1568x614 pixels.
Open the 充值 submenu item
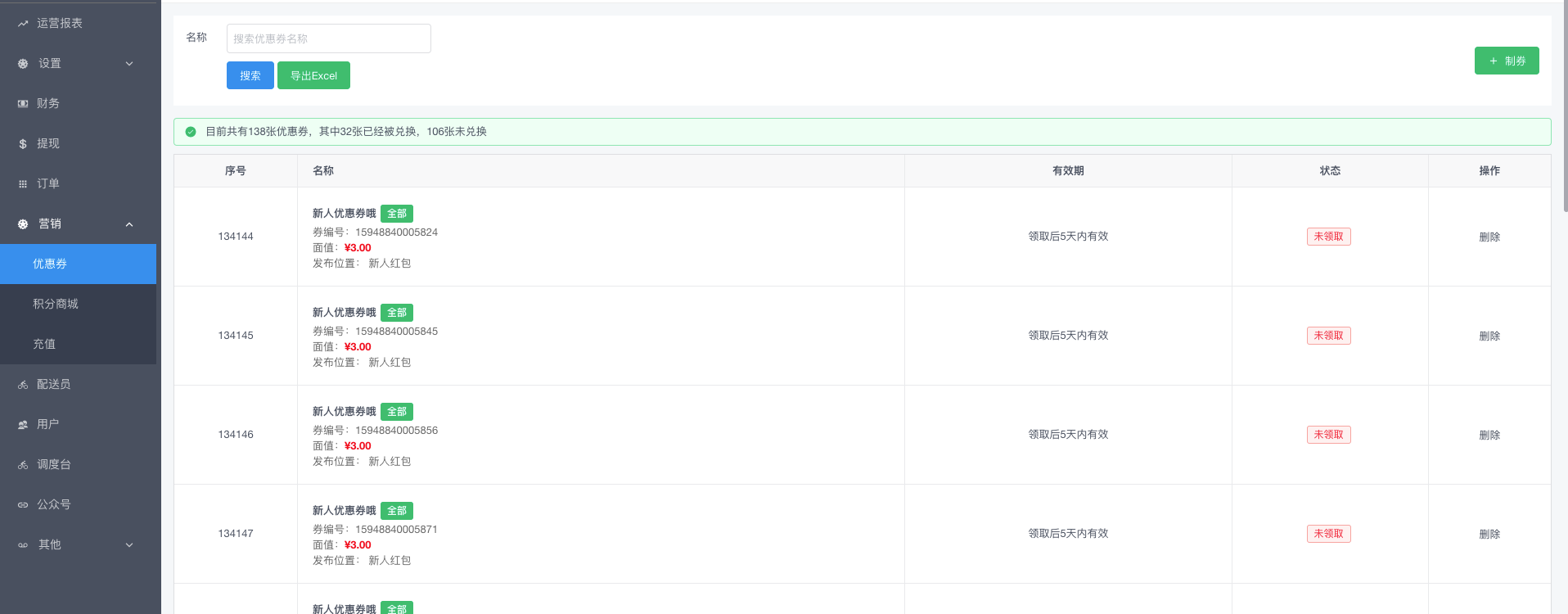78,345
